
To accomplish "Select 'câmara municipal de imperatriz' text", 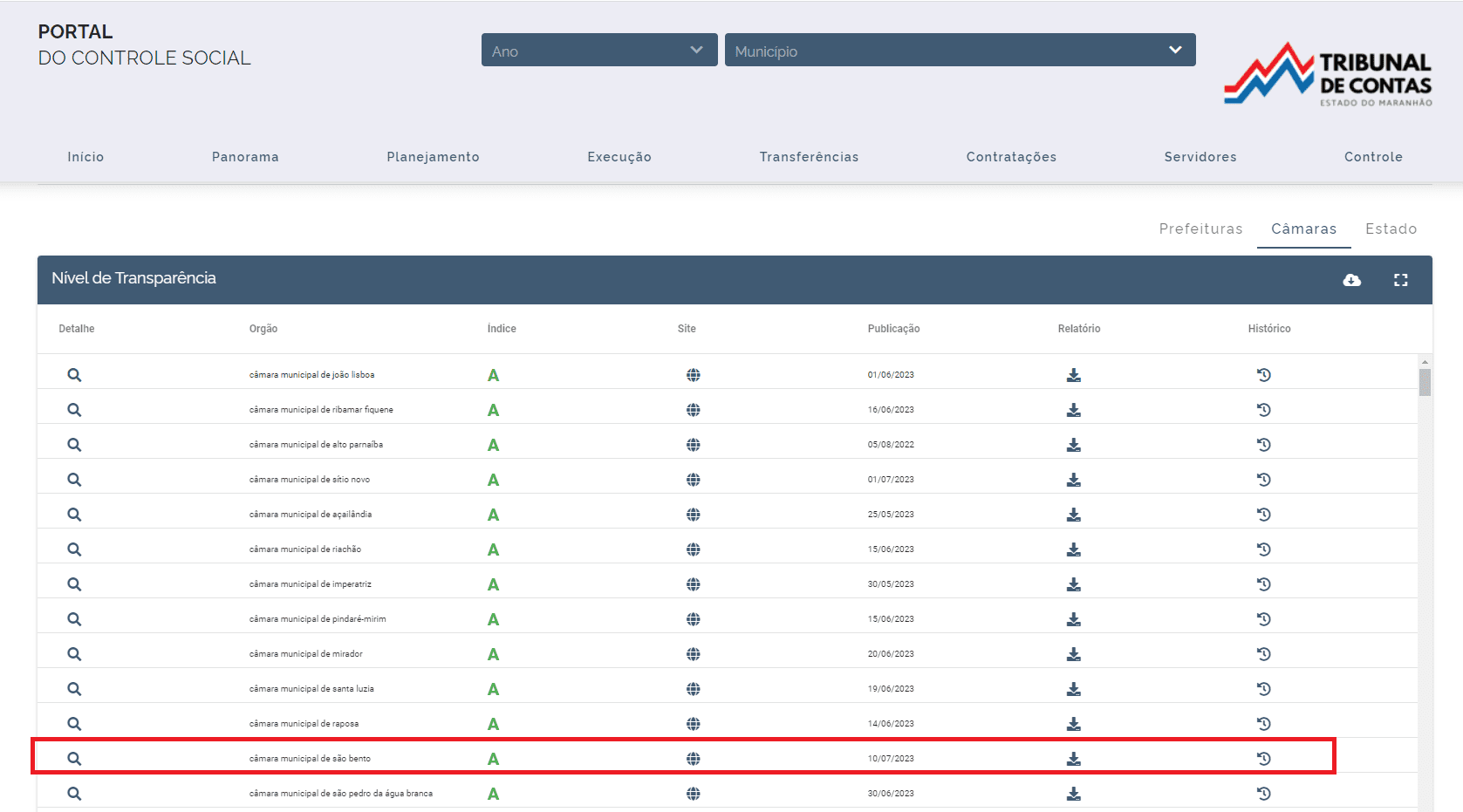I will [x=311, y=584].
